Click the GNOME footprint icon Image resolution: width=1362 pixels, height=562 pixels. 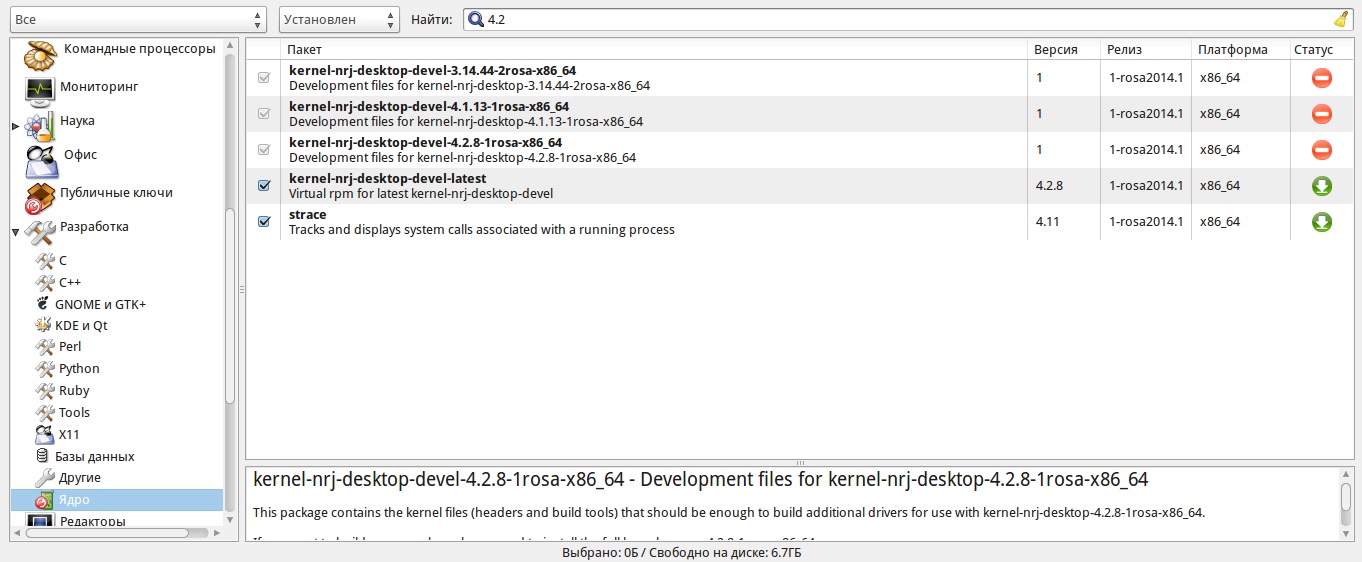(43, 304)
